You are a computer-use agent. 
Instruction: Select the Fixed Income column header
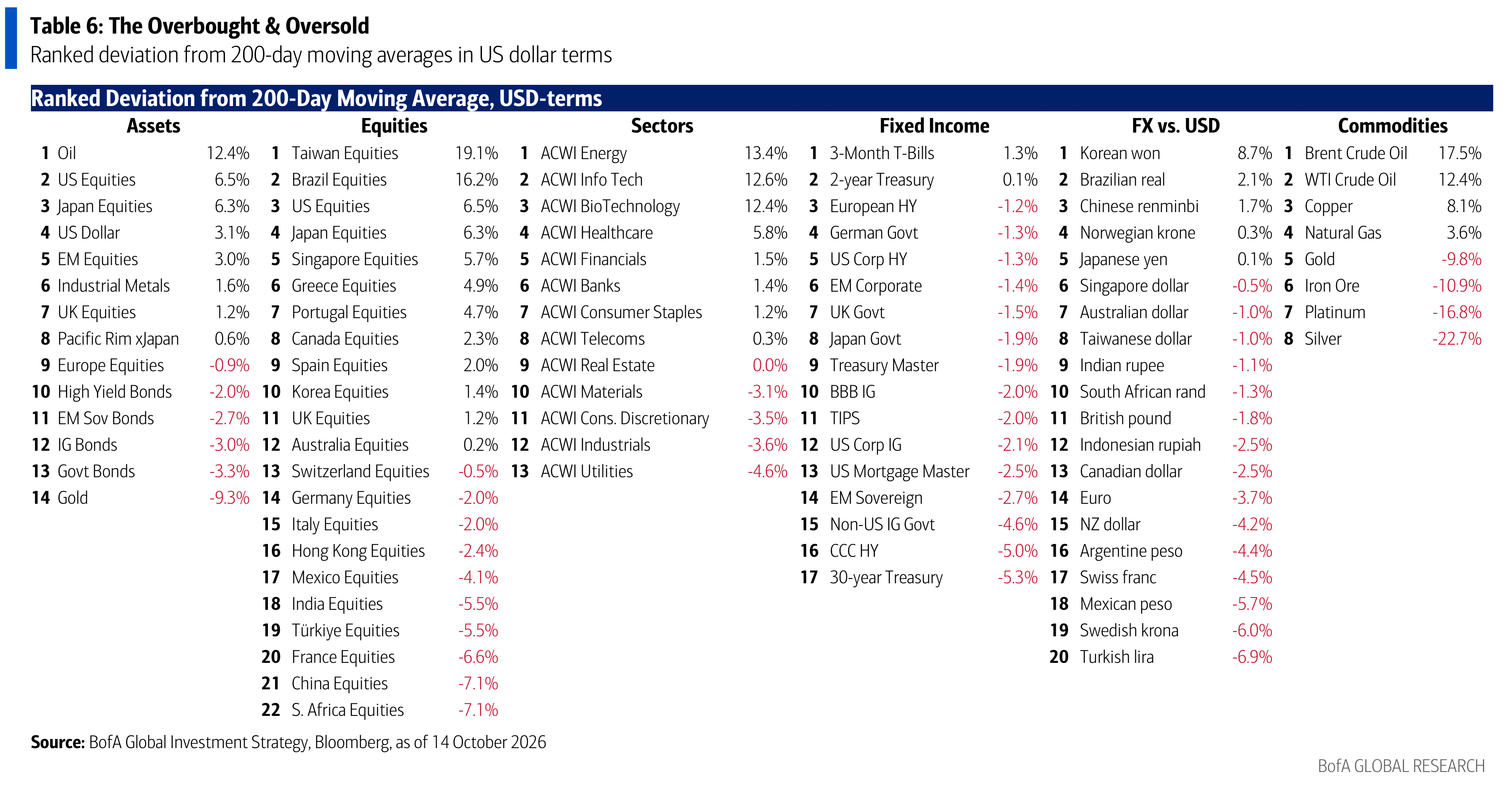click(x=934, y=125)
